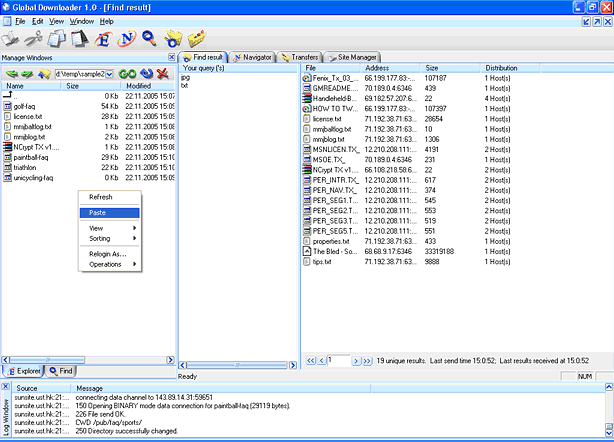
Task: Open the path dropdown d:\temp\sample2
Action: coord(110,74)
